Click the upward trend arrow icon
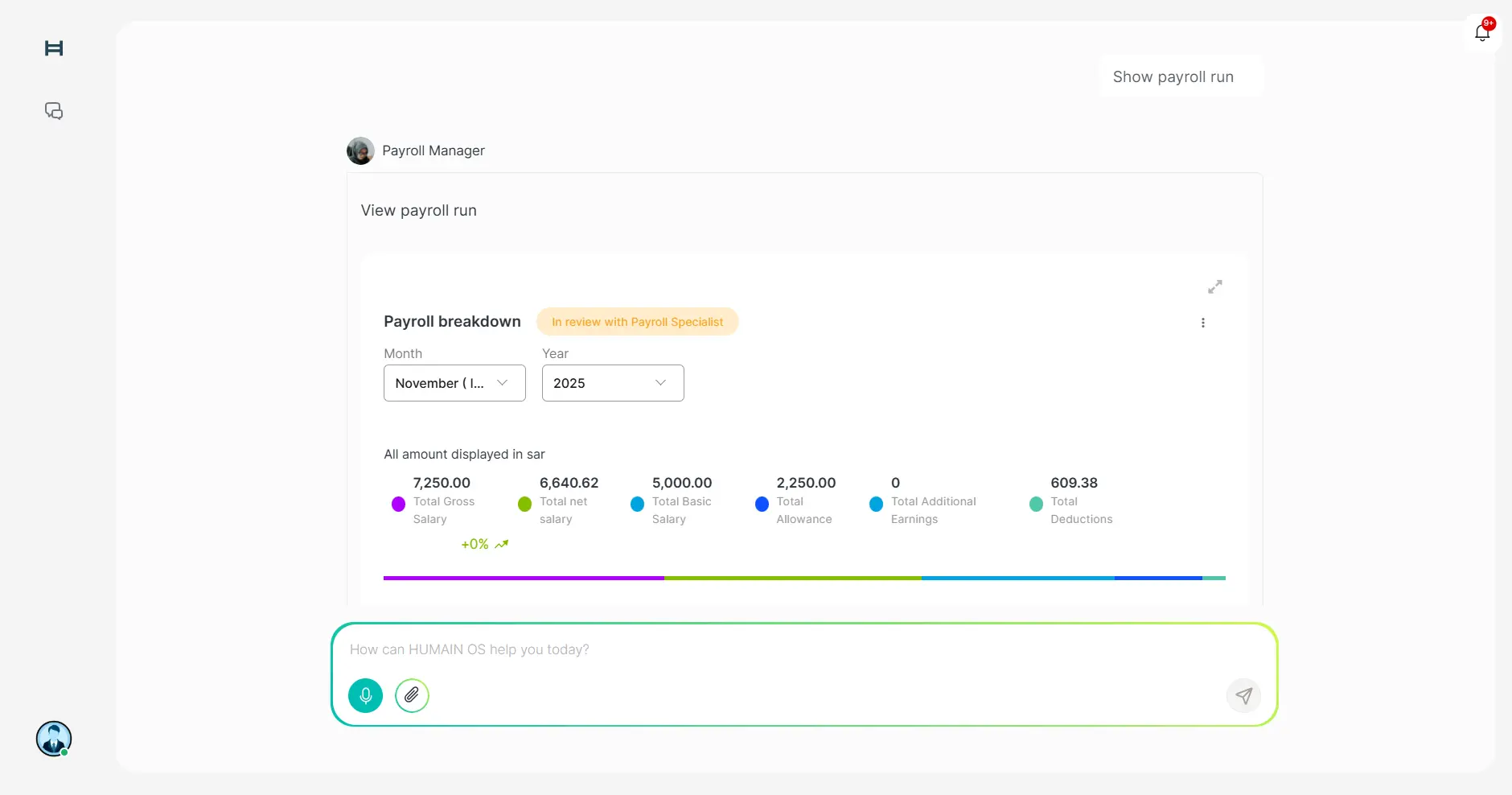The image size is (1512, 795). tap(501, 544)
